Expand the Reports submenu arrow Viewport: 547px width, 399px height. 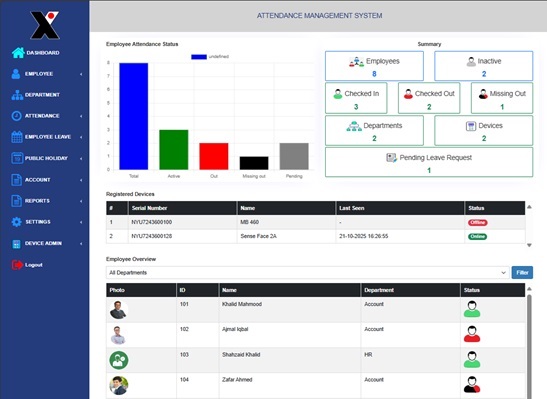[81, 201]
